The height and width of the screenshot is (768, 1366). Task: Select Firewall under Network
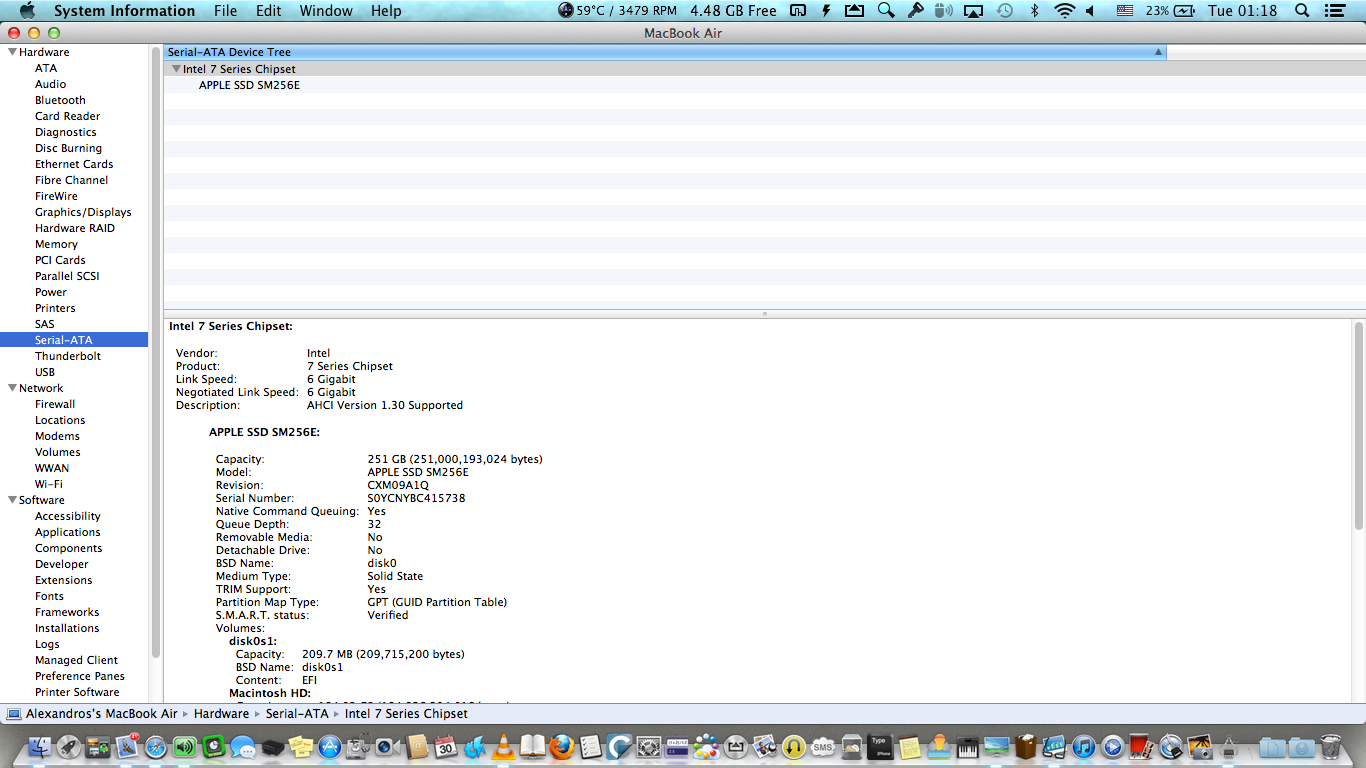point(55,404)
